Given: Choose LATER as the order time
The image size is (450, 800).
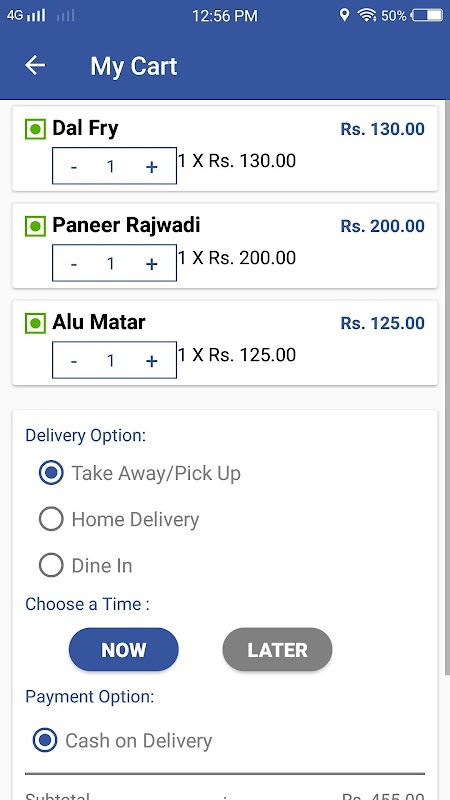Looking at the screenshot, I should [278, 649].
